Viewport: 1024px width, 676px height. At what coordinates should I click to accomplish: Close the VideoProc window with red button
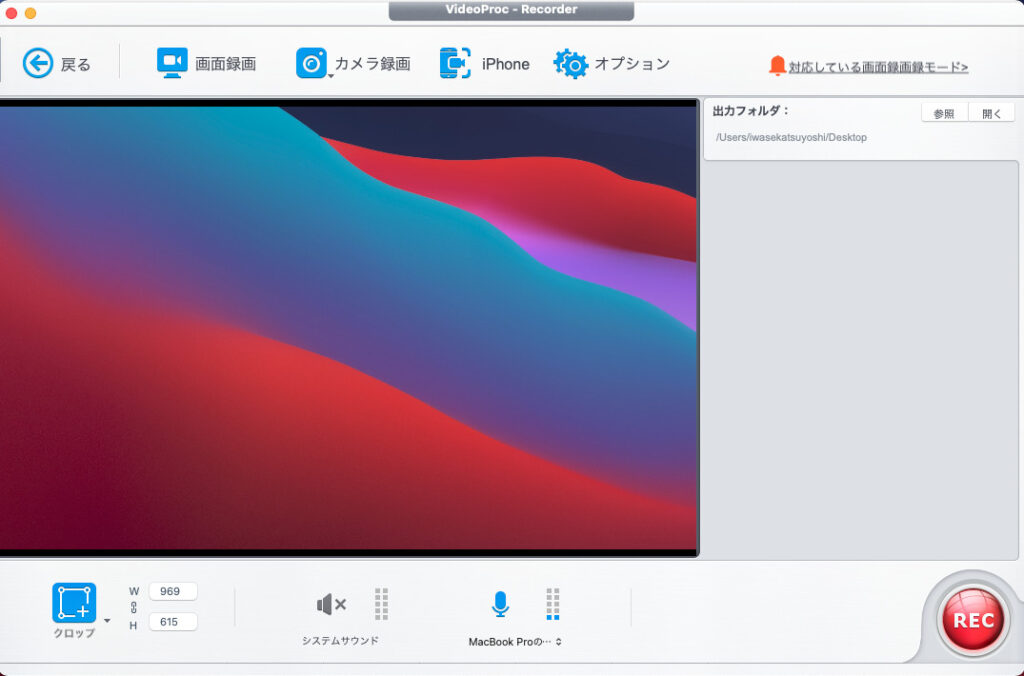tap(11, 13)
